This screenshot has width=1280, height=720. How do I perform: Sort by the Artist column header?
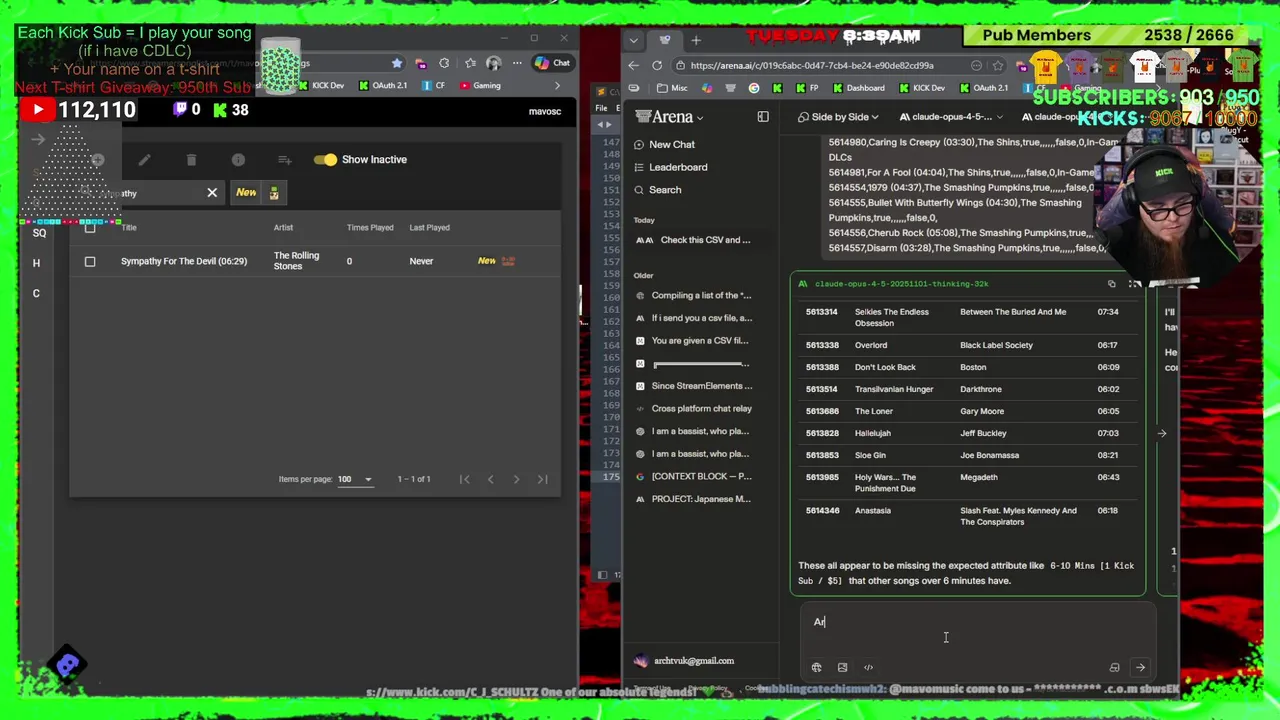[x=283, y=227]
